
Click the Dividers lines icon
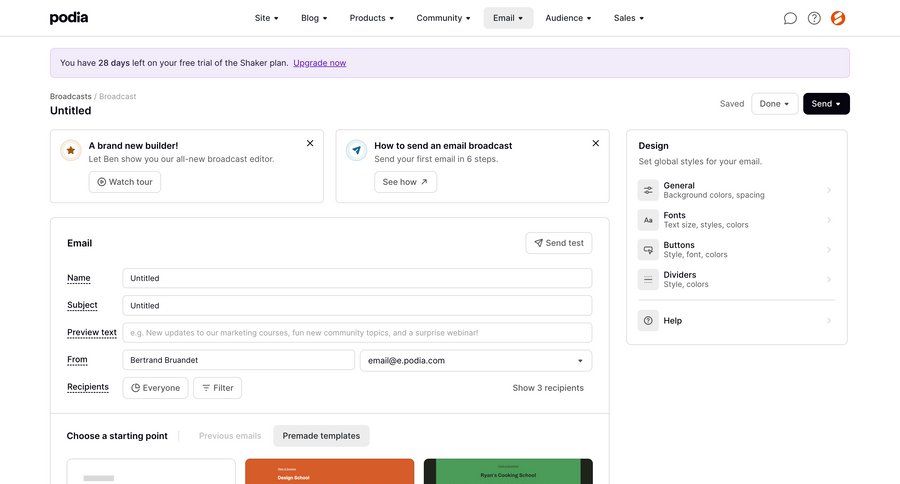pyautogui.click(x=648, y=280)
